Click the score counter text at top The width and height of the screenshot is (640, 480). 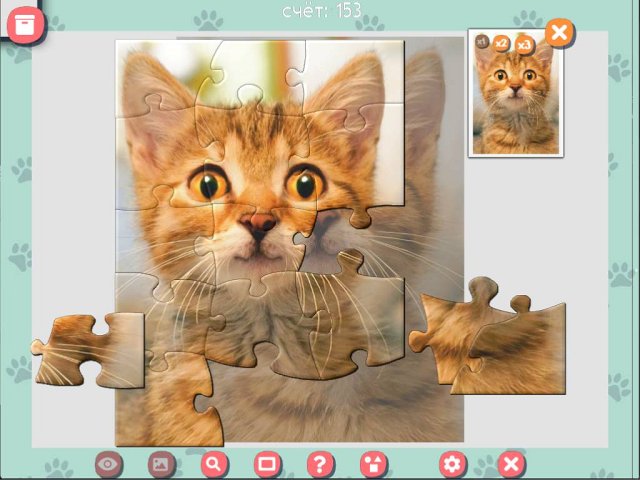[x=320, y=11]
